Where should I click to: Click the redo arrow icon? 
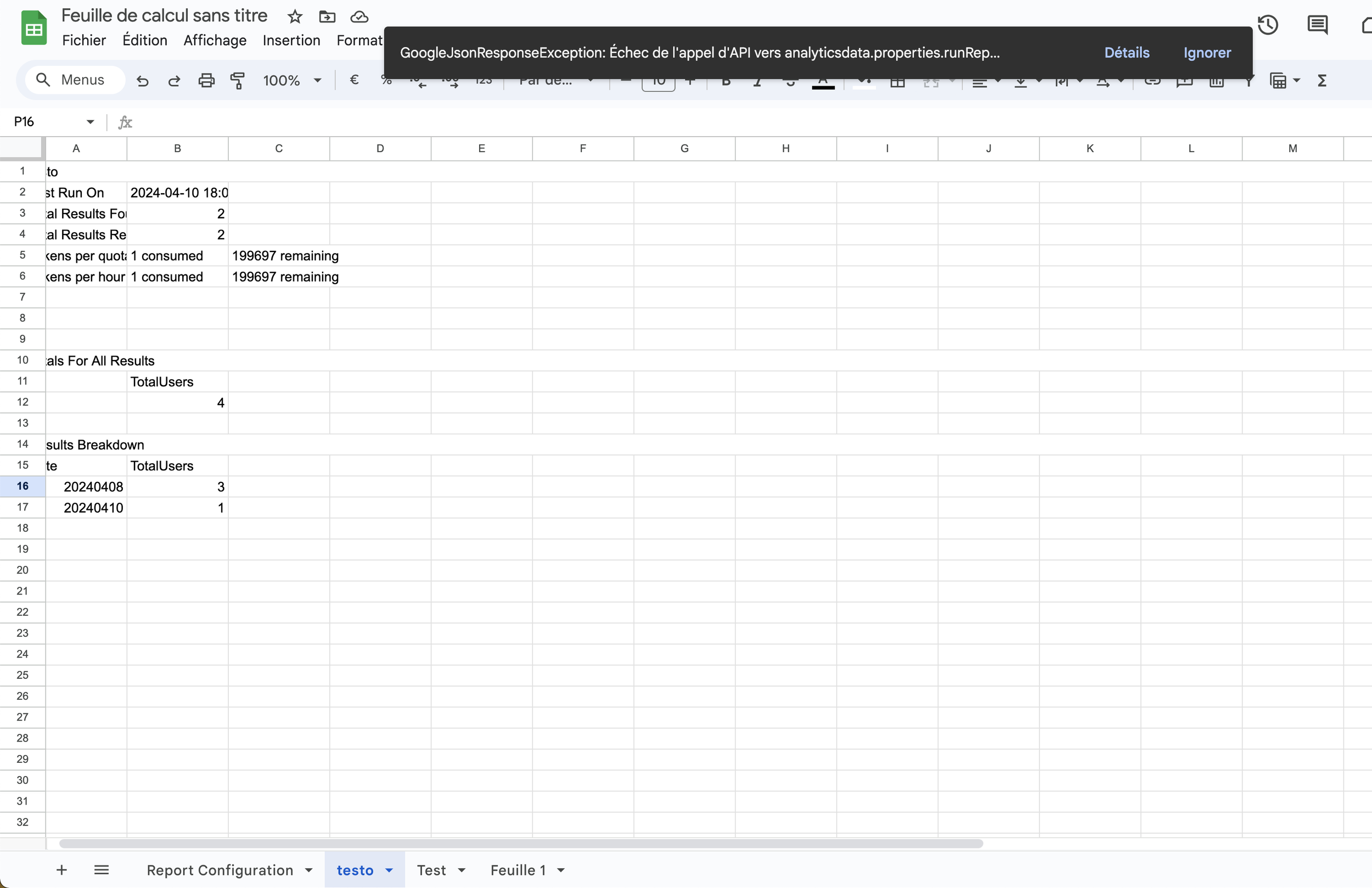point(174,81)
